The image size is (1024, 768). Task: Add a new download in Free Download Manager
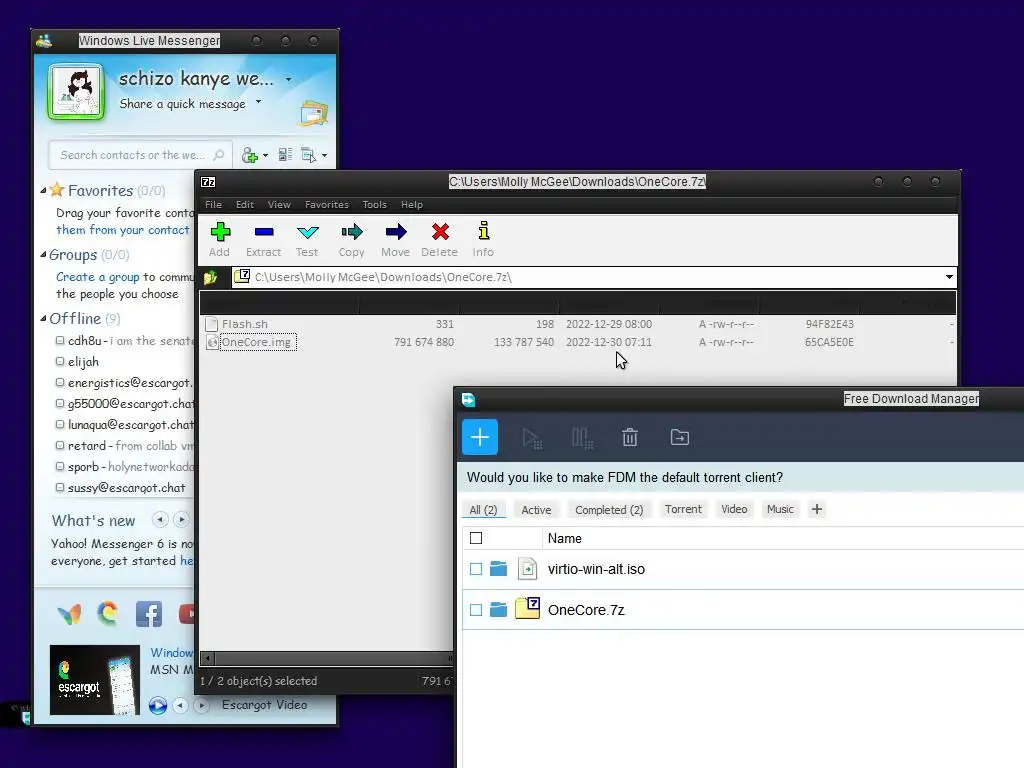480,437
